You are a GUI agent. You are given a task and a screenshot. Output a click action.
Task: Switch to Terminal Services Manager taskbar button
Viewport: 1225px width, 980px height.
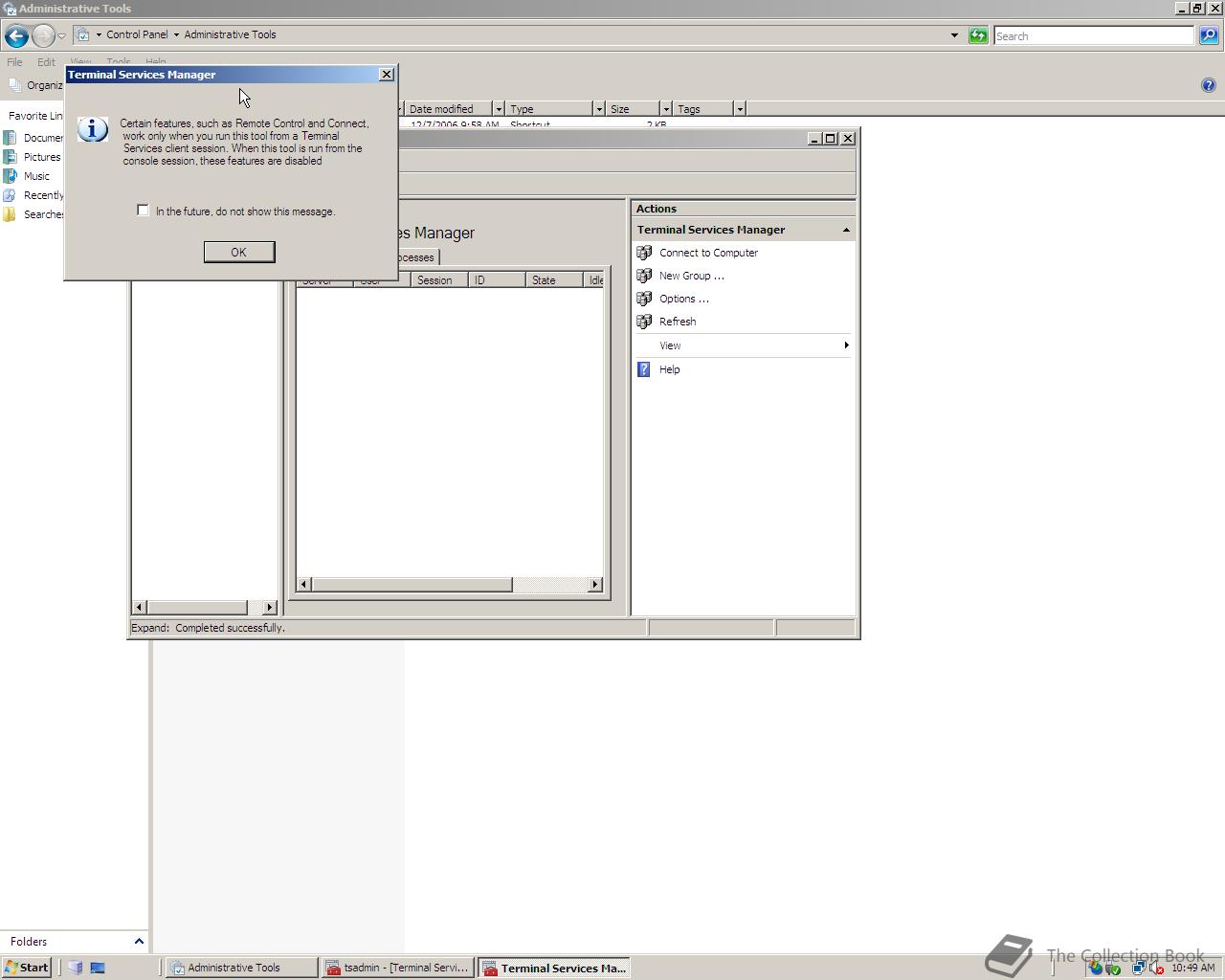pos(554,968)
